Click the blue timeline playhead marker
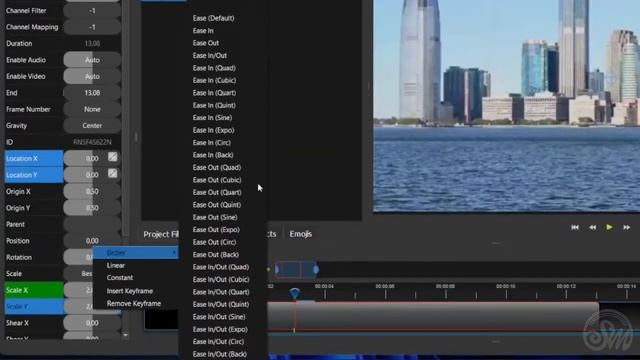640x360 pixels. 295,293
